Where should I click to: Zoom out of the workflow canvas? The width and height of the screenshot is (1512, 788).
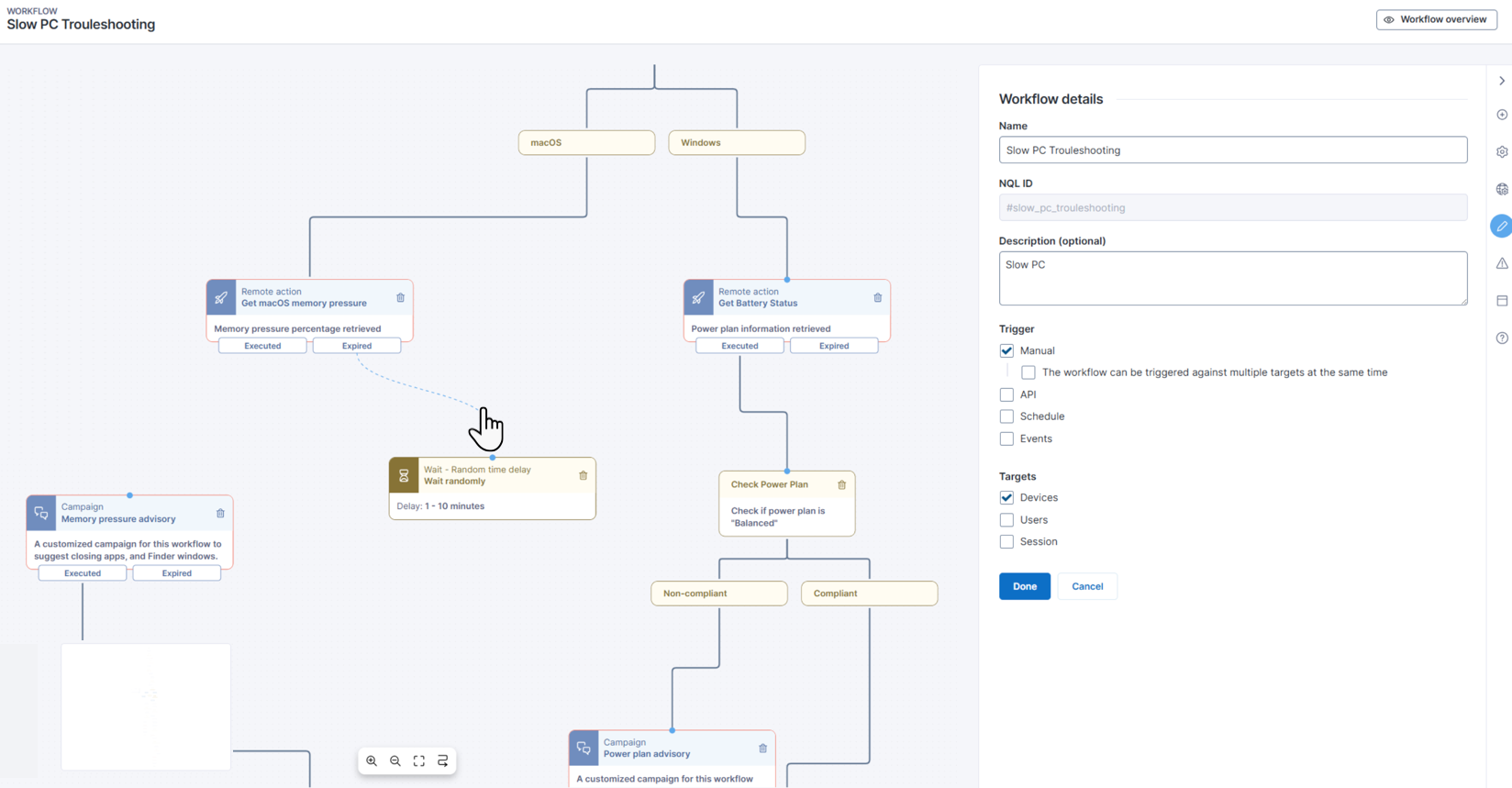[395, 760]
